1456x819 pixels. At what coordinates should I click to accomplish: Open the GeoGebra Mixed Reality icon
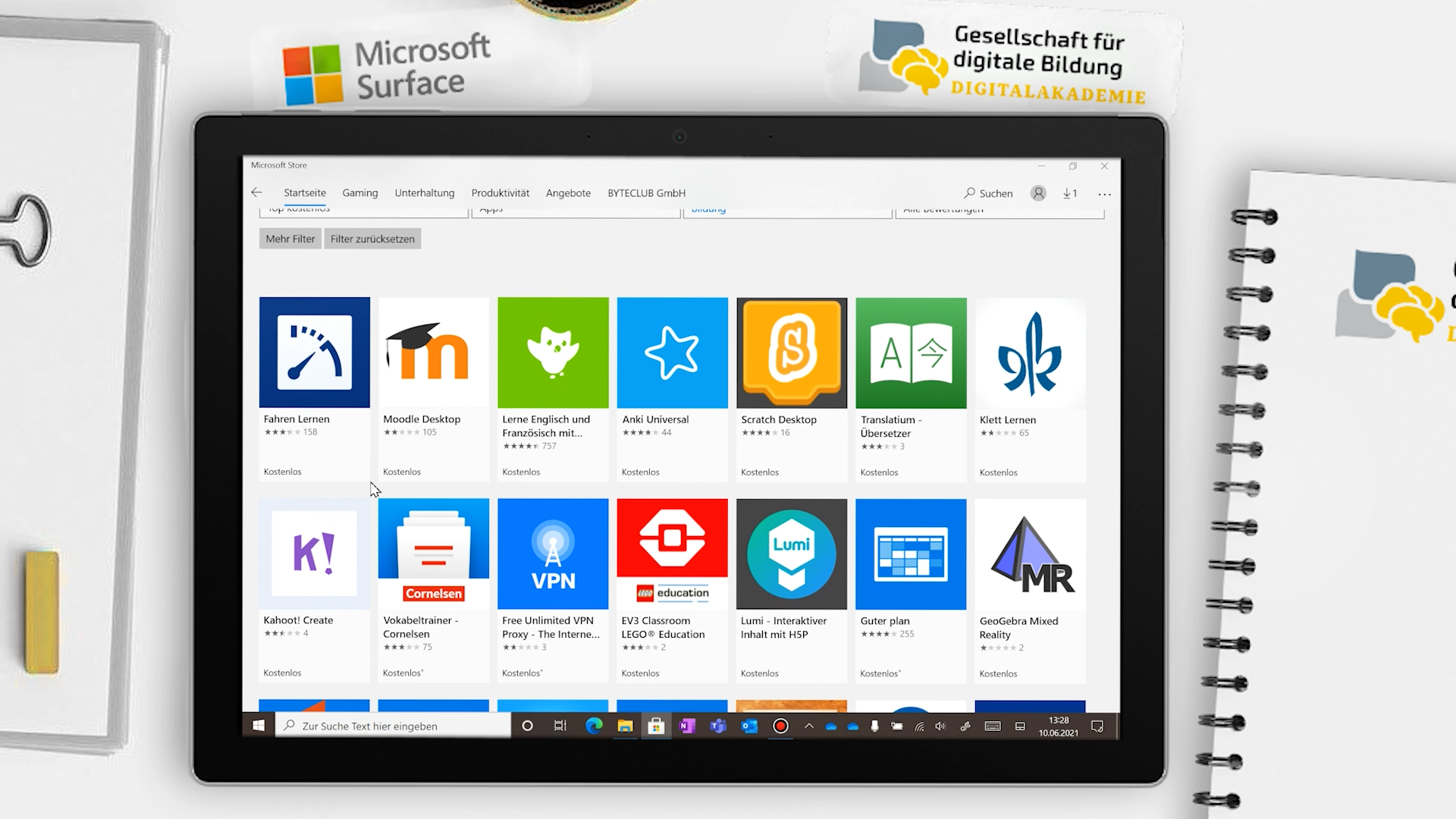pyautogui.click(x=1030, y=554)
